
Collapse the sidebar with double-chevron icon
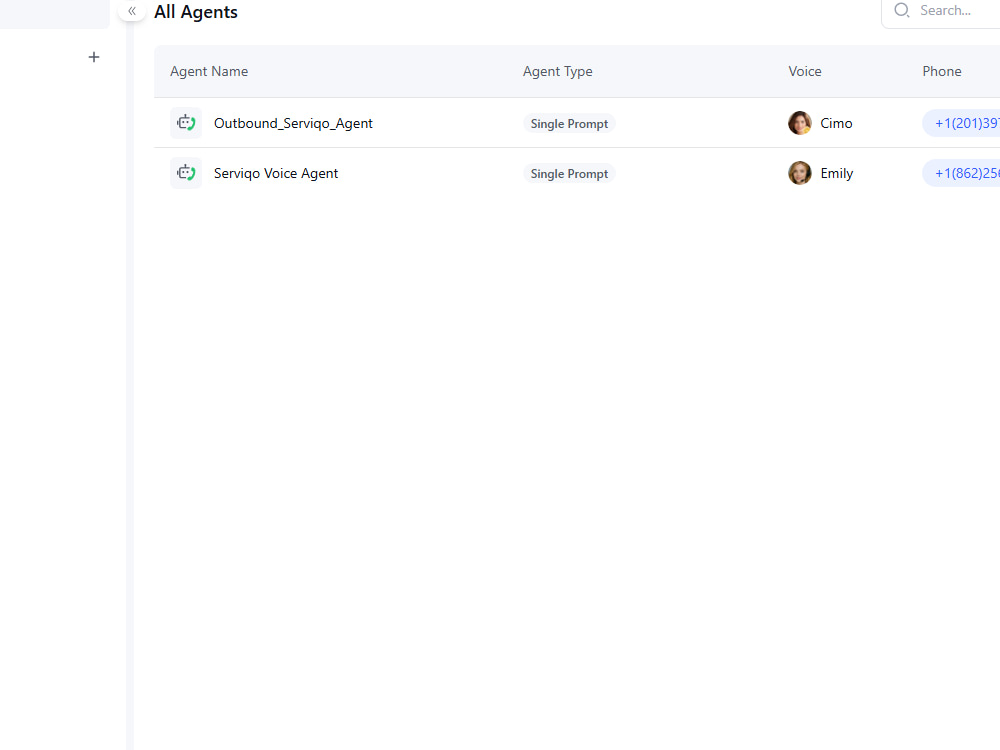(132, 11)
